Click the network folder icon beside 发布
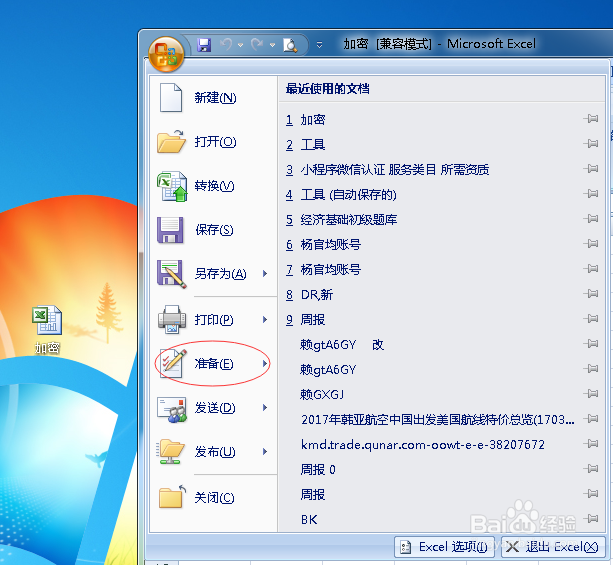613x565 pixels. [171, 452]
